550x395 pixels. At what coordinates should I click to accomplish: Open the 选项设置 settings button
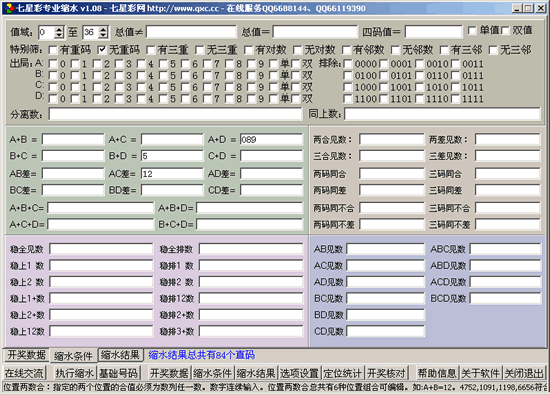click(x=299, y=373)
